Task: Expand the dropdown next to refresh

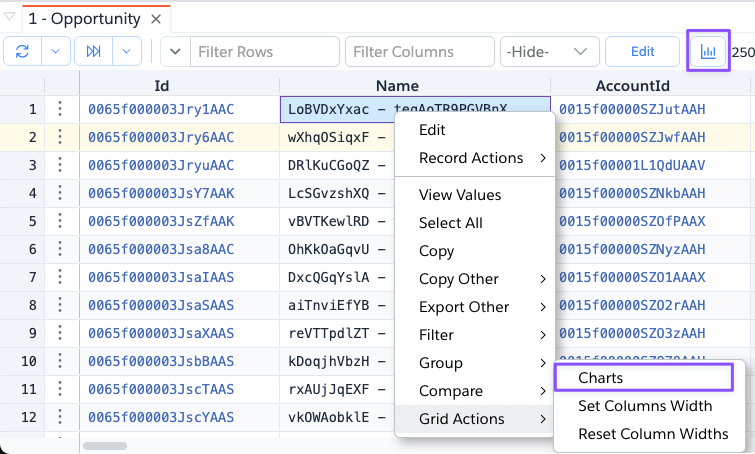Action: click(x=57, y=51)
